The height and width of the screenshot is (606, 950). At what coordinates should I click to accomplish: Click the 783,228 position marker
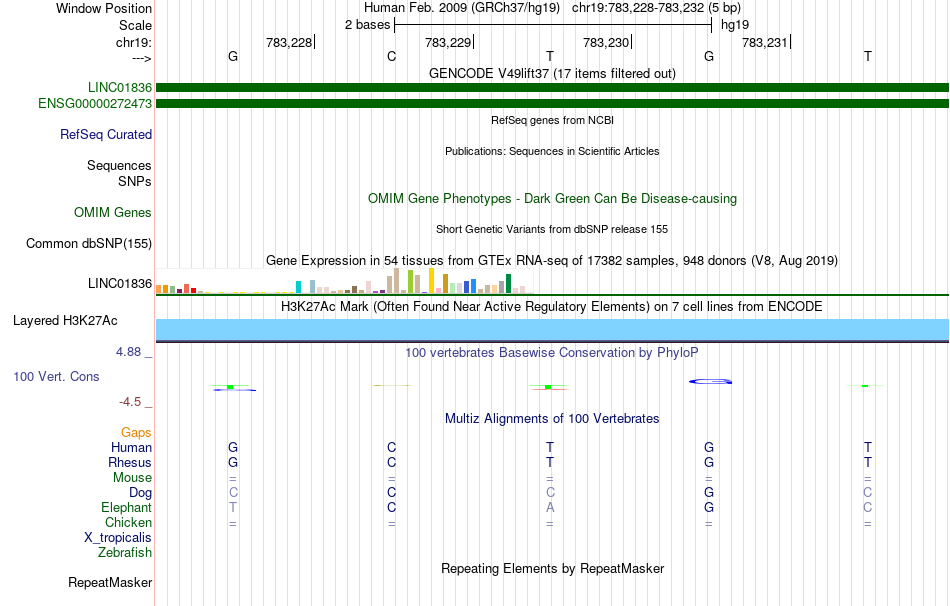pos(290,42)
